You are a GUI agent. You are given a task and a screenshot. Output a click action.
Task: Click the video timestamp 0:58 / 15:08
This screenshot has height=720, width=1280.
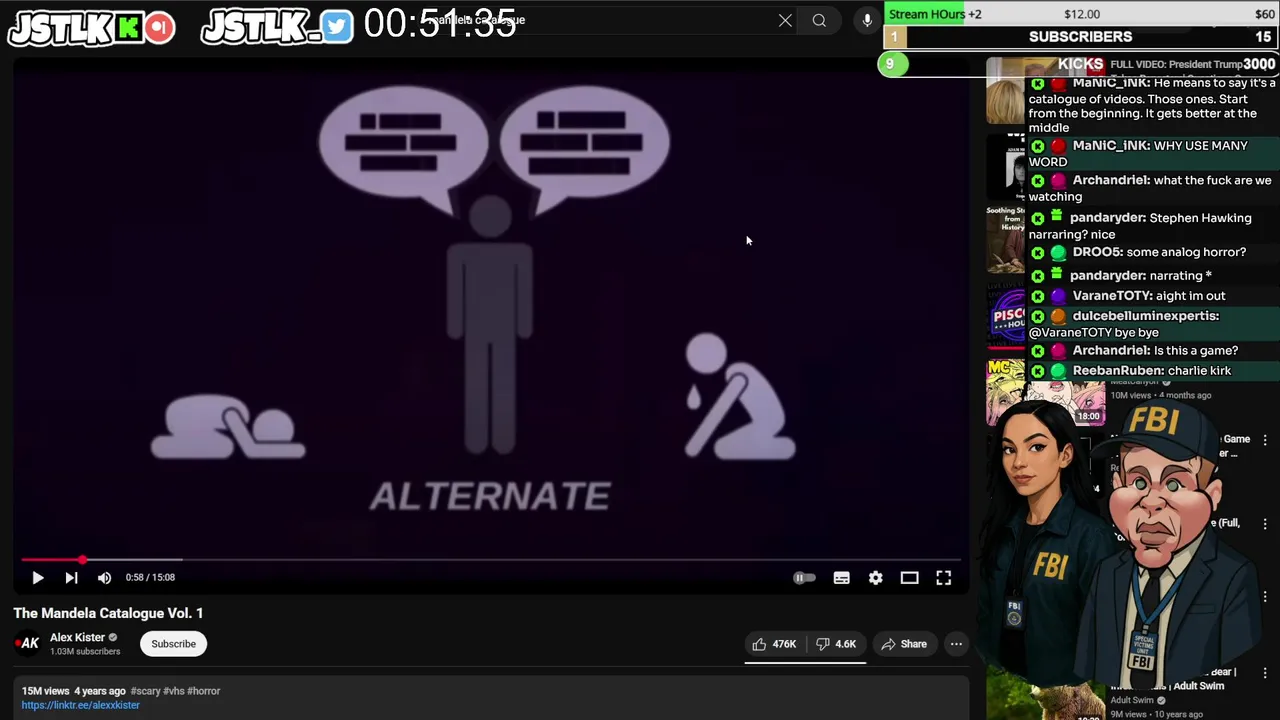[150, 578]
